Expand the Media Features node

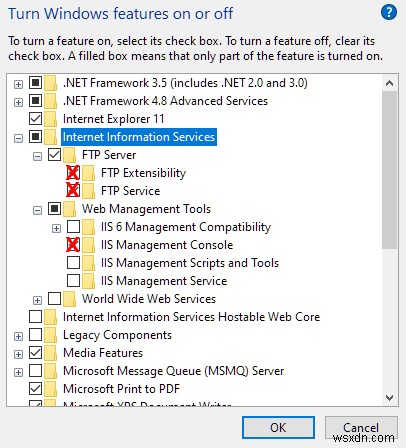click(x=18, y=354)
